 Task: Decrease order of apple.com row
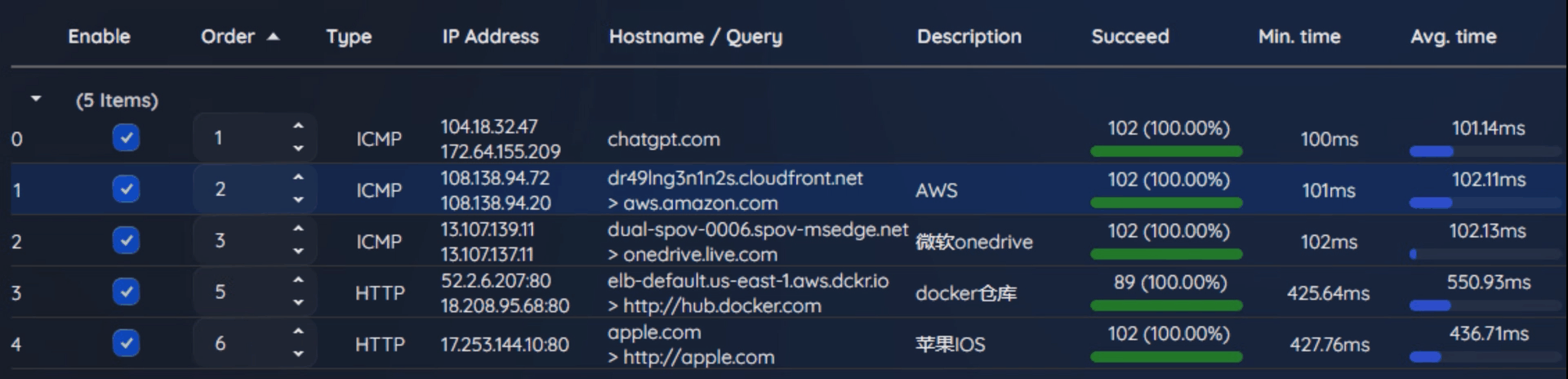pyautogui.click(x=298, y=354)
